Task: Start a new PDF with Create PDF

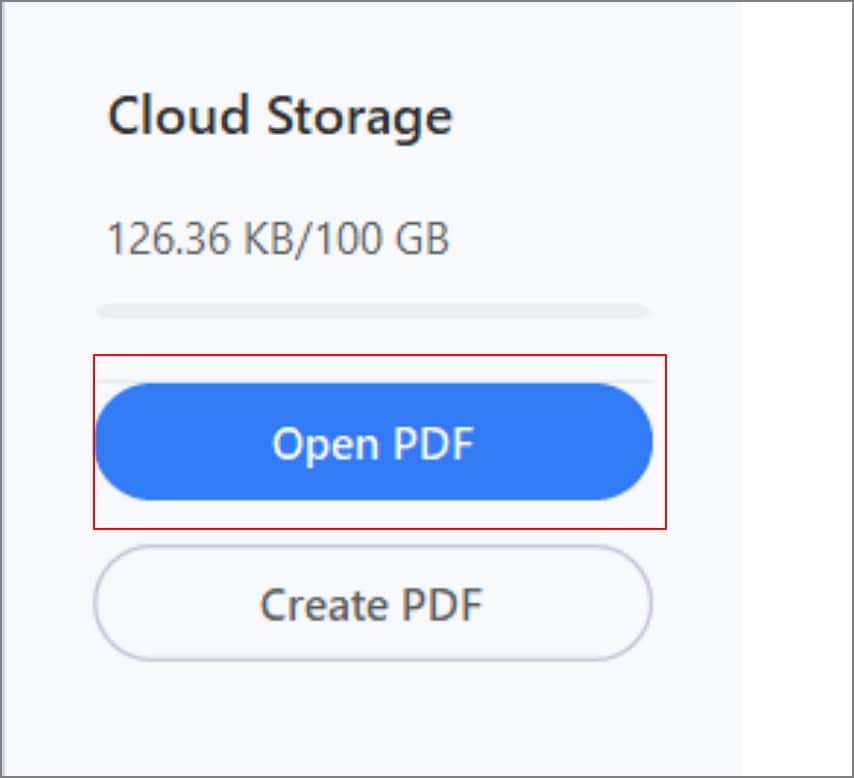Action: [x=373, y=604]
